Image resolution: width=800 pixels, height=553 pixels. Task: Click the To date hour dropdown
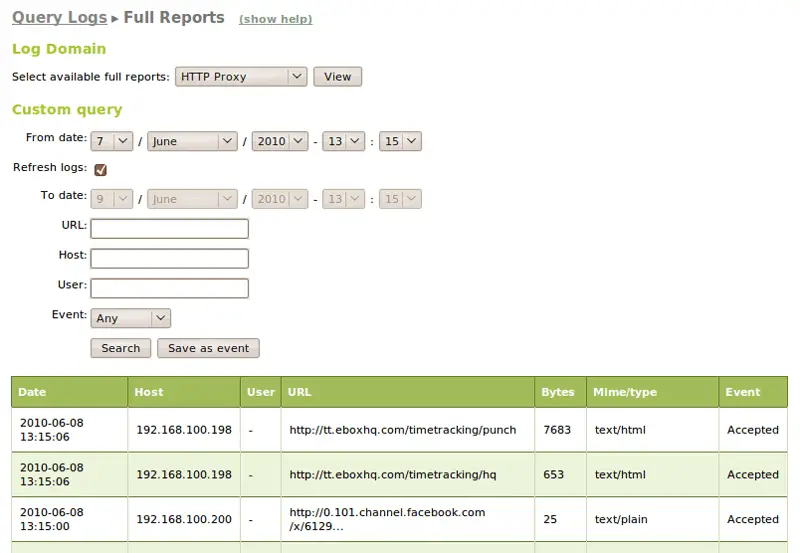click(343, 199)
